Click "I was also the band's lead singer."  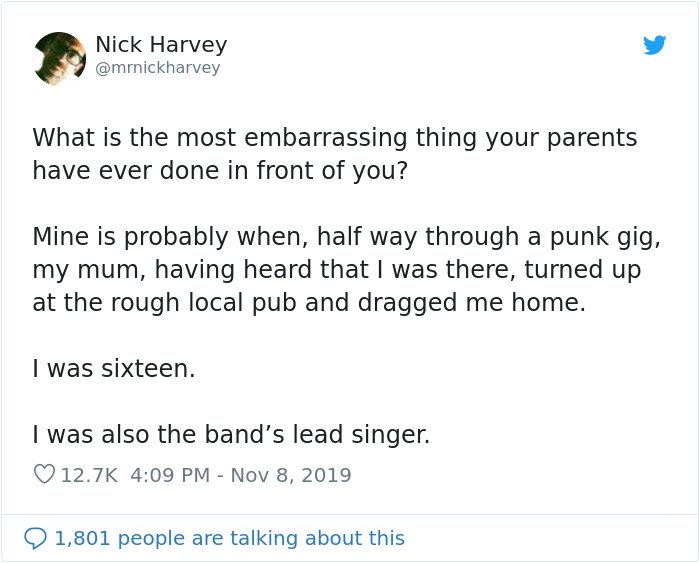click(231, 434)
